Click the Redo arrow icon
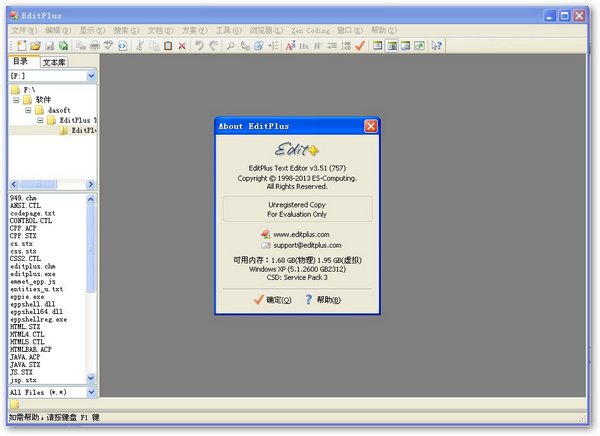The width and height of the screenshot is (600, 436). pos(213,46)
